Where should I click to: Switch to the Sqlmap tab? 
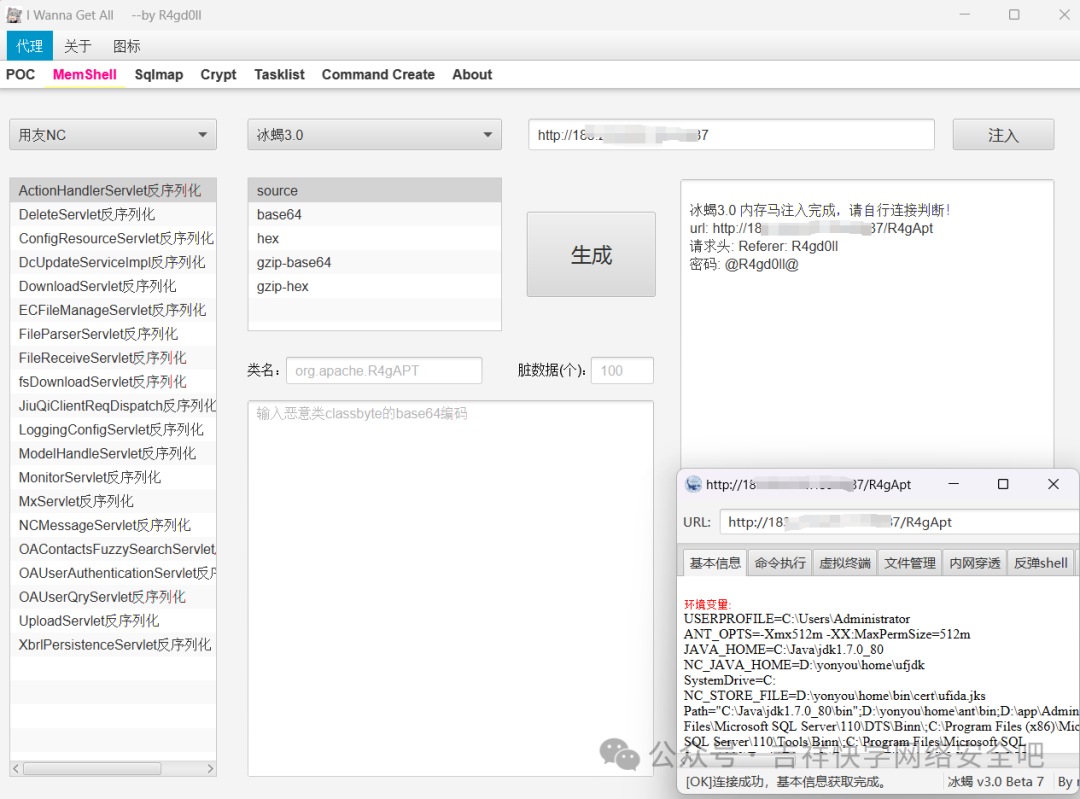(159, 74)
